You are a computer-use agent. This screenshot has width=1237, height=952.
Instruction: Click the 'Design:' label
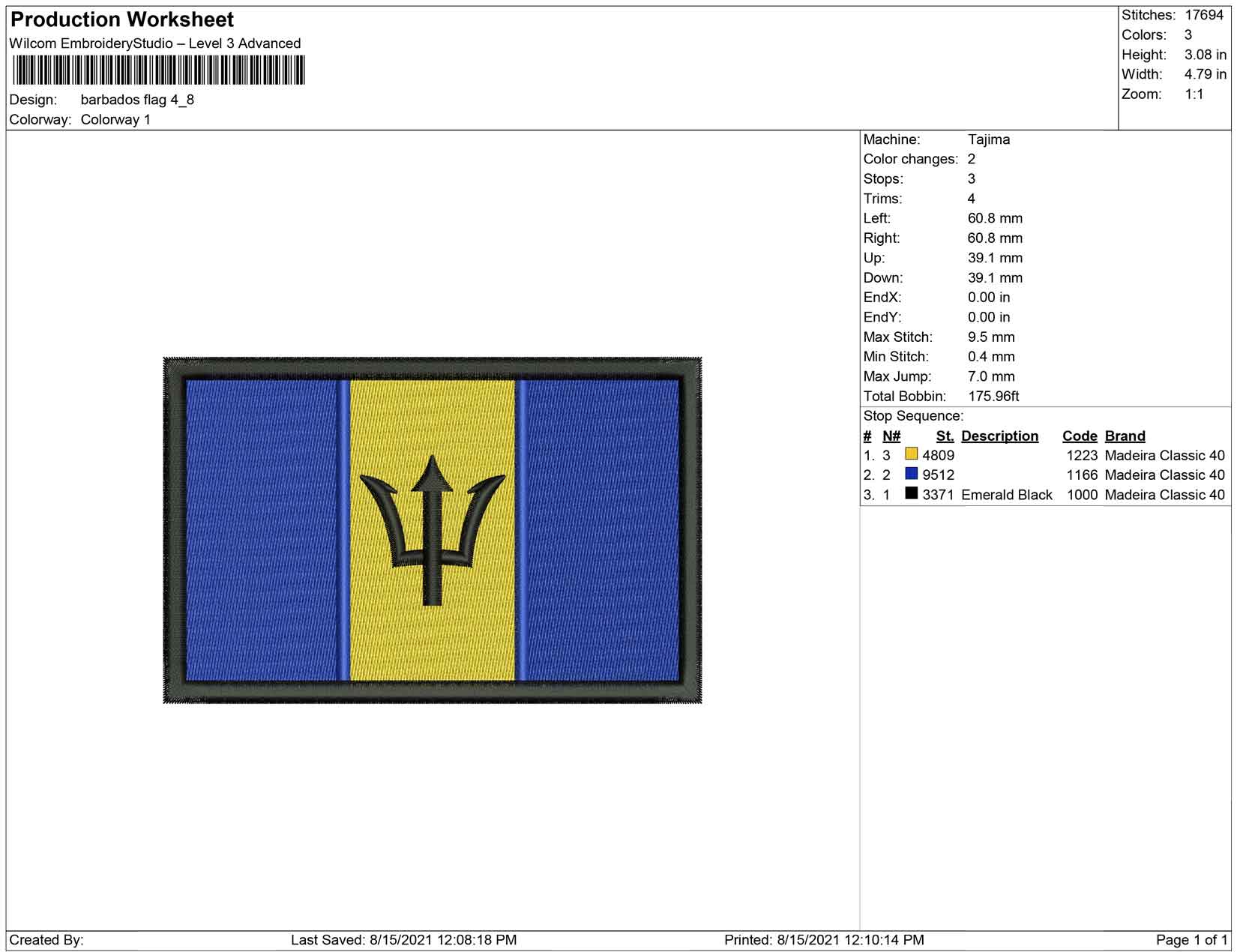coord(34,100)
